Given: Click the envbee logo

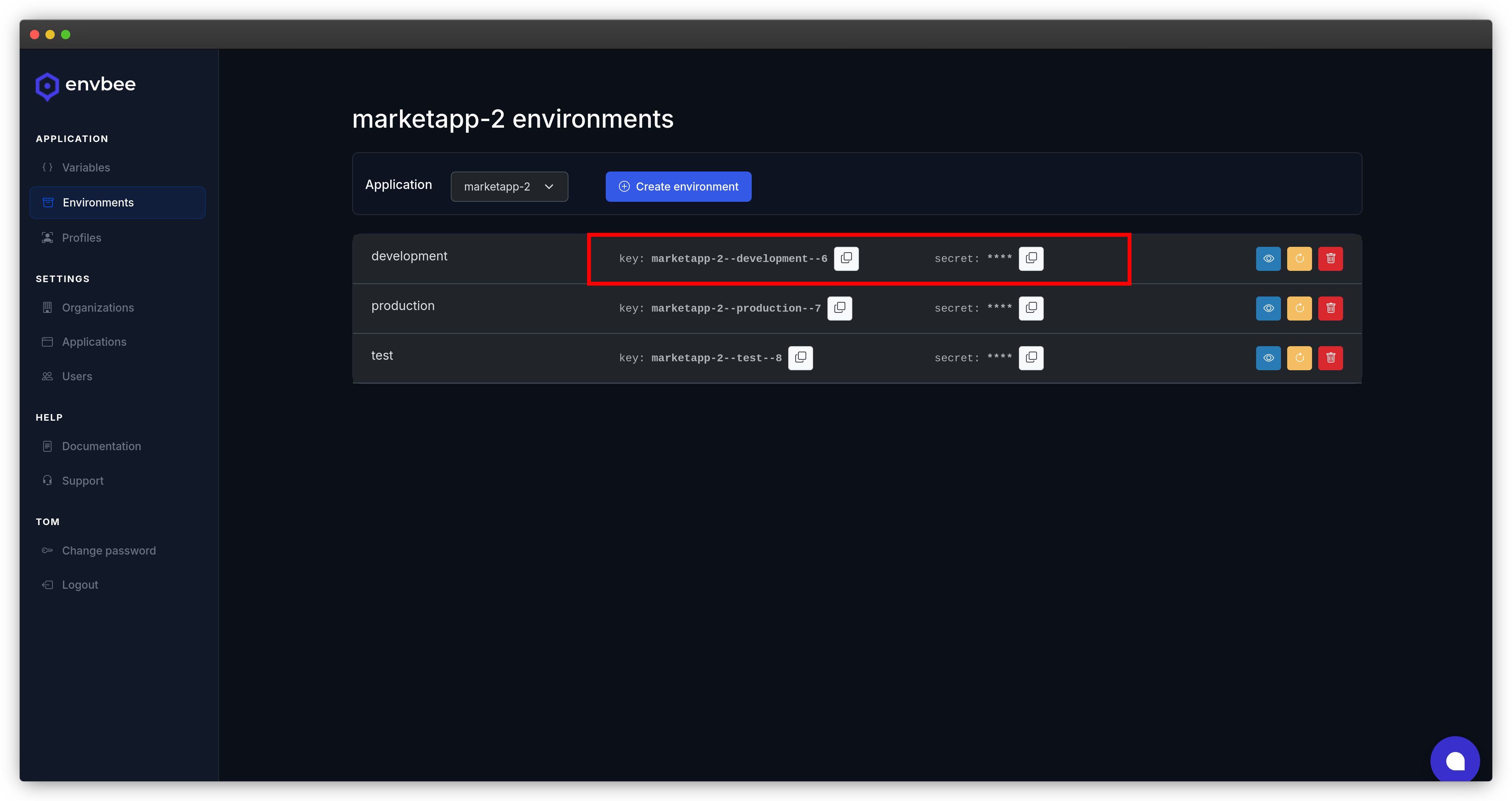Looking at the screenshot, I should point(85,86).
